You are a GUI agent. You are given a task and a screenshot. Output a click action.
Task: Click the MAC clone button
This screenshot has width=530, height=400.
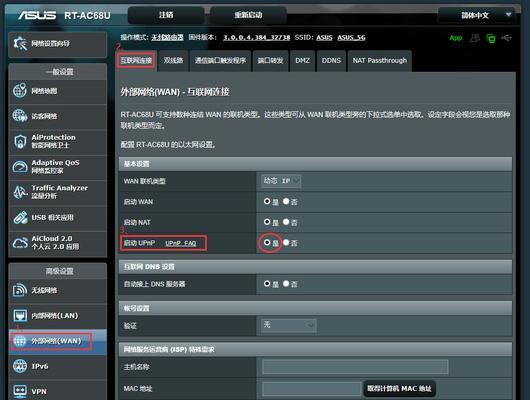click(399, 389)
